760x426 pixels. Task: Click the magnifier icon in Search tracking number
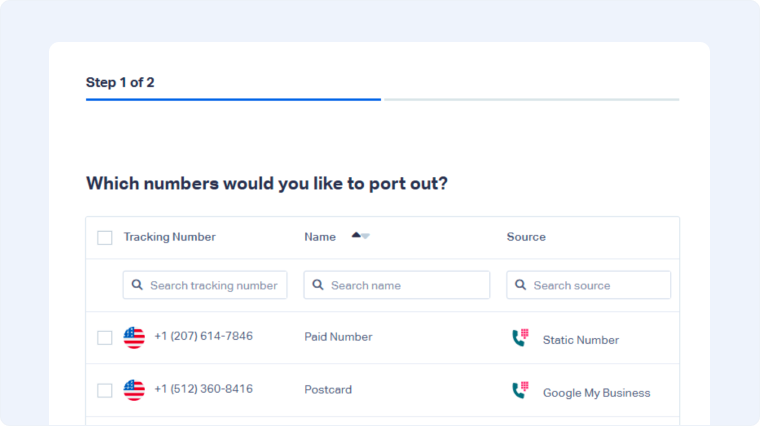pos(137,285)
